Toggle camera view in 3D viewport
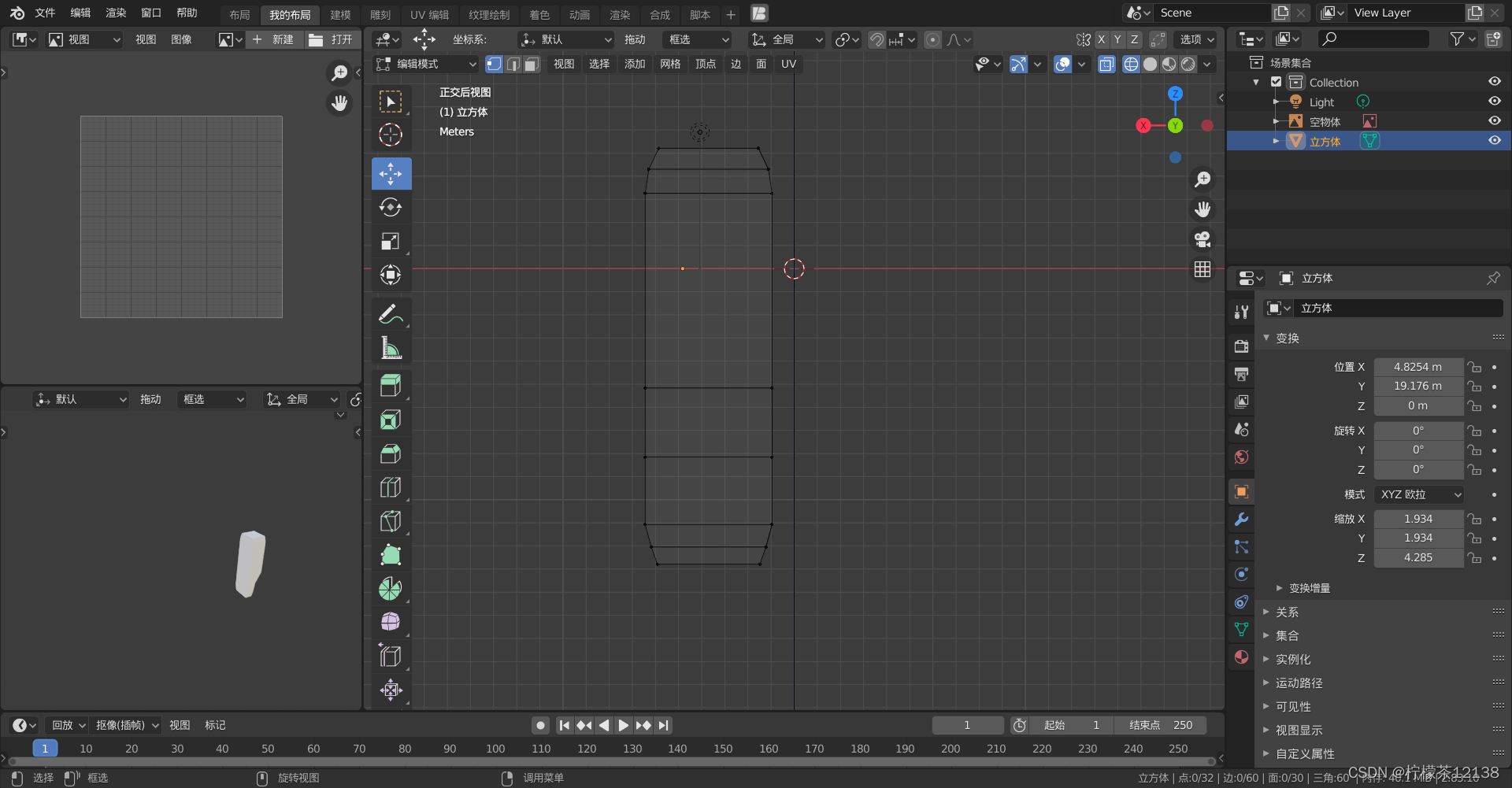1512x788 pixels. (x=1203, y=239)
